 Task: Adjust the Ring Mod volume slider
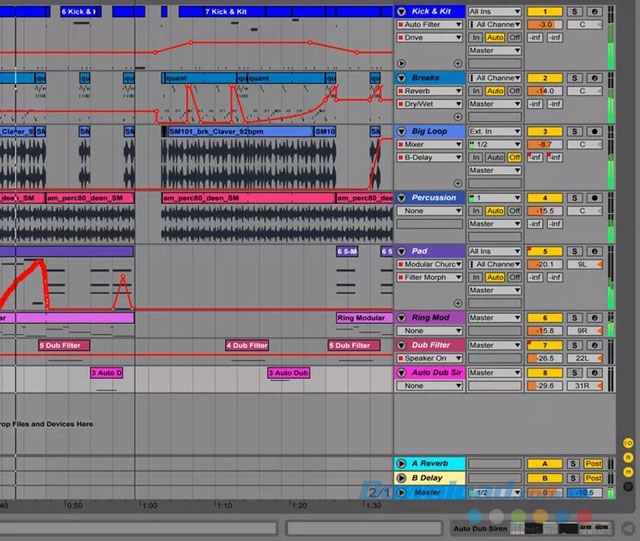pyautogui.click(x=545, y=331)
